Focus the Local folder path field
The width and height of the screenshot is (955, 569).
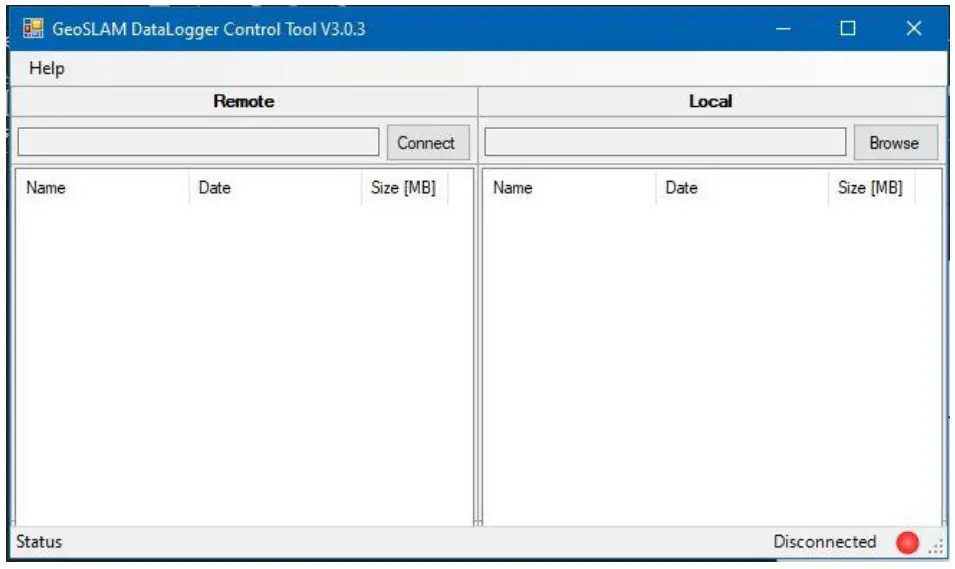(665, 142)
